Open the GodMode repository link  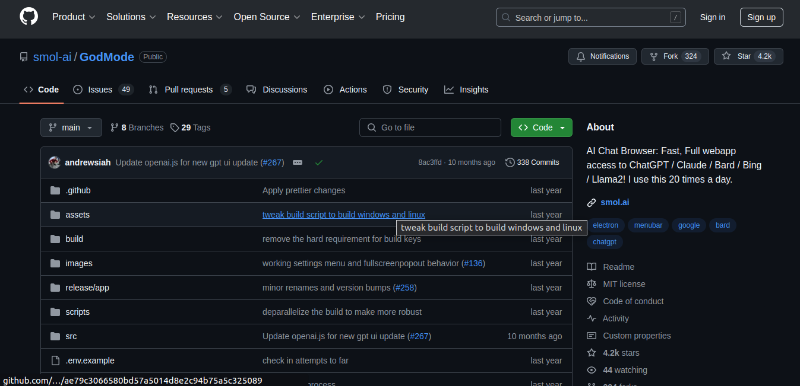pyautogui.click(x=107, y=57)
